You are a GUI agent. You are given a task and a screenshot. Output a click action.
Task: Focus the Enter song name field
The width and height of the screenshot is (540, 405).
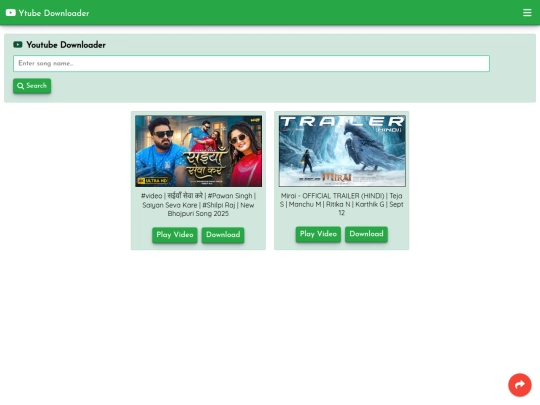251,63
